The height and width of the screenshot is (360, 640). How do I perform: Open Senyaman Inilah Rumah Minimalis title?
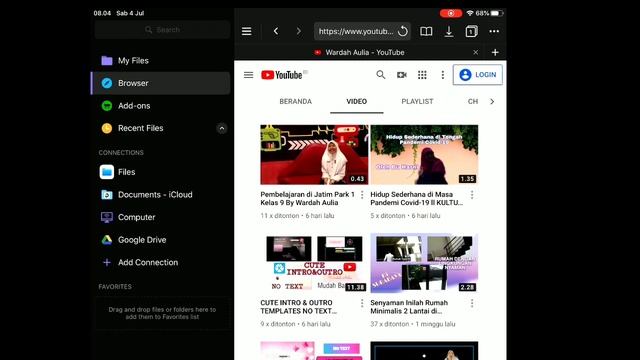(x=409, y=307)
